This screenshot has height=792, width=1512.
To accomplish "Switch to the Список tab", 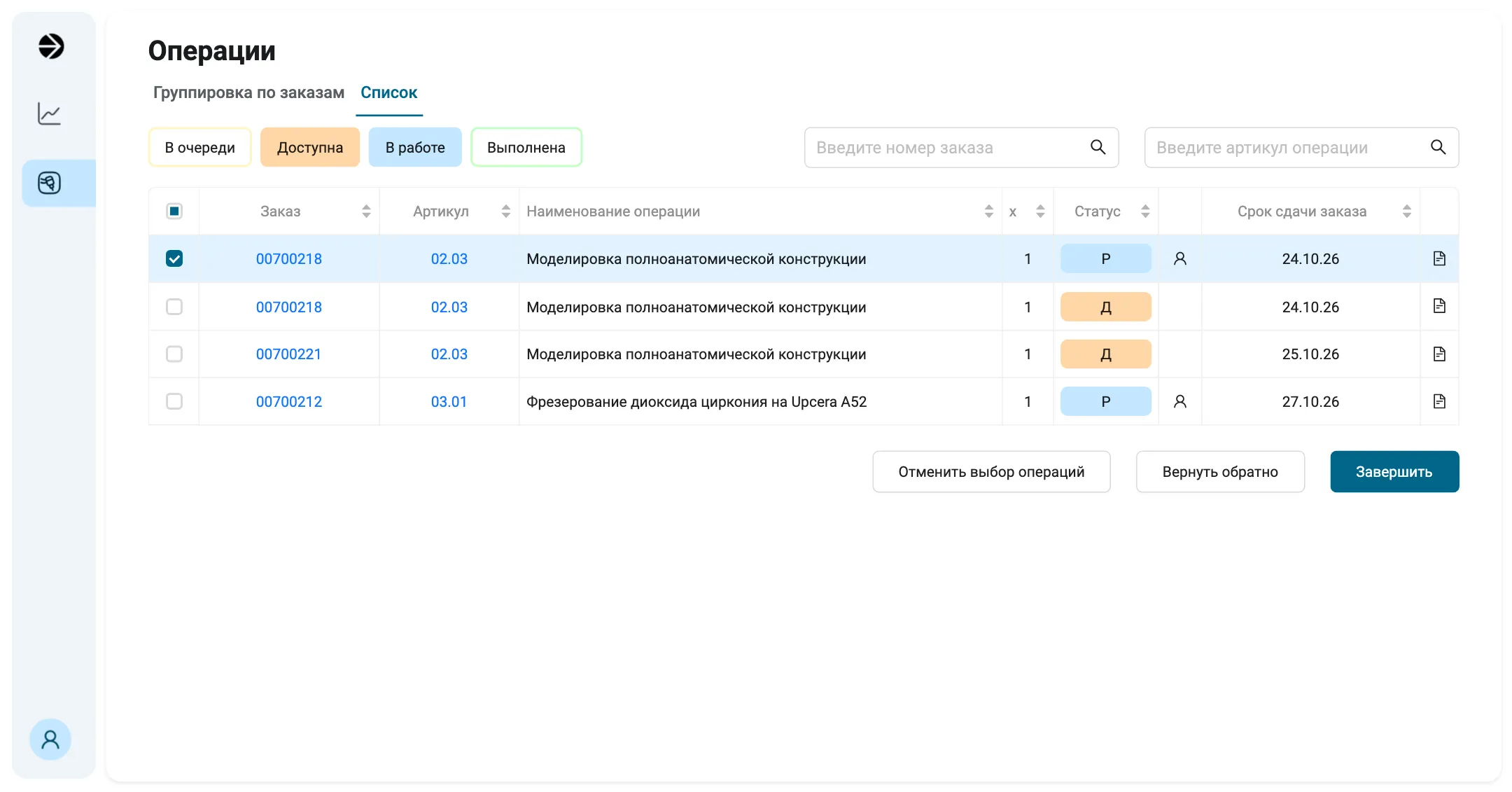I will 388,92.
